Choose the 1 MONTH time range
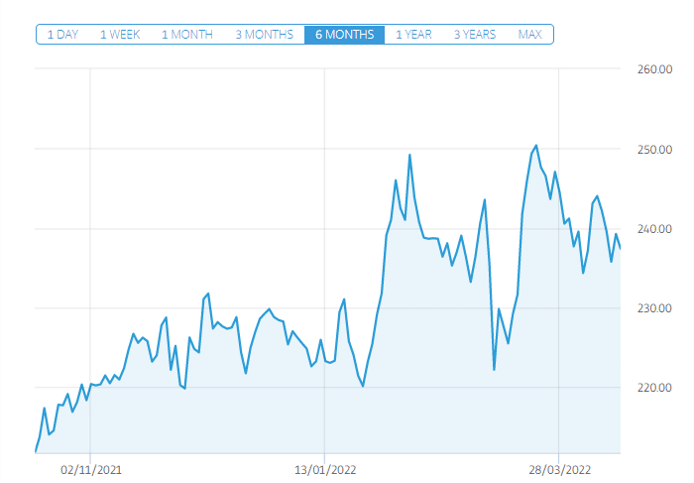The width and height of the screenshot is (694, 483). pyautogui.click(x=187, y=35)
